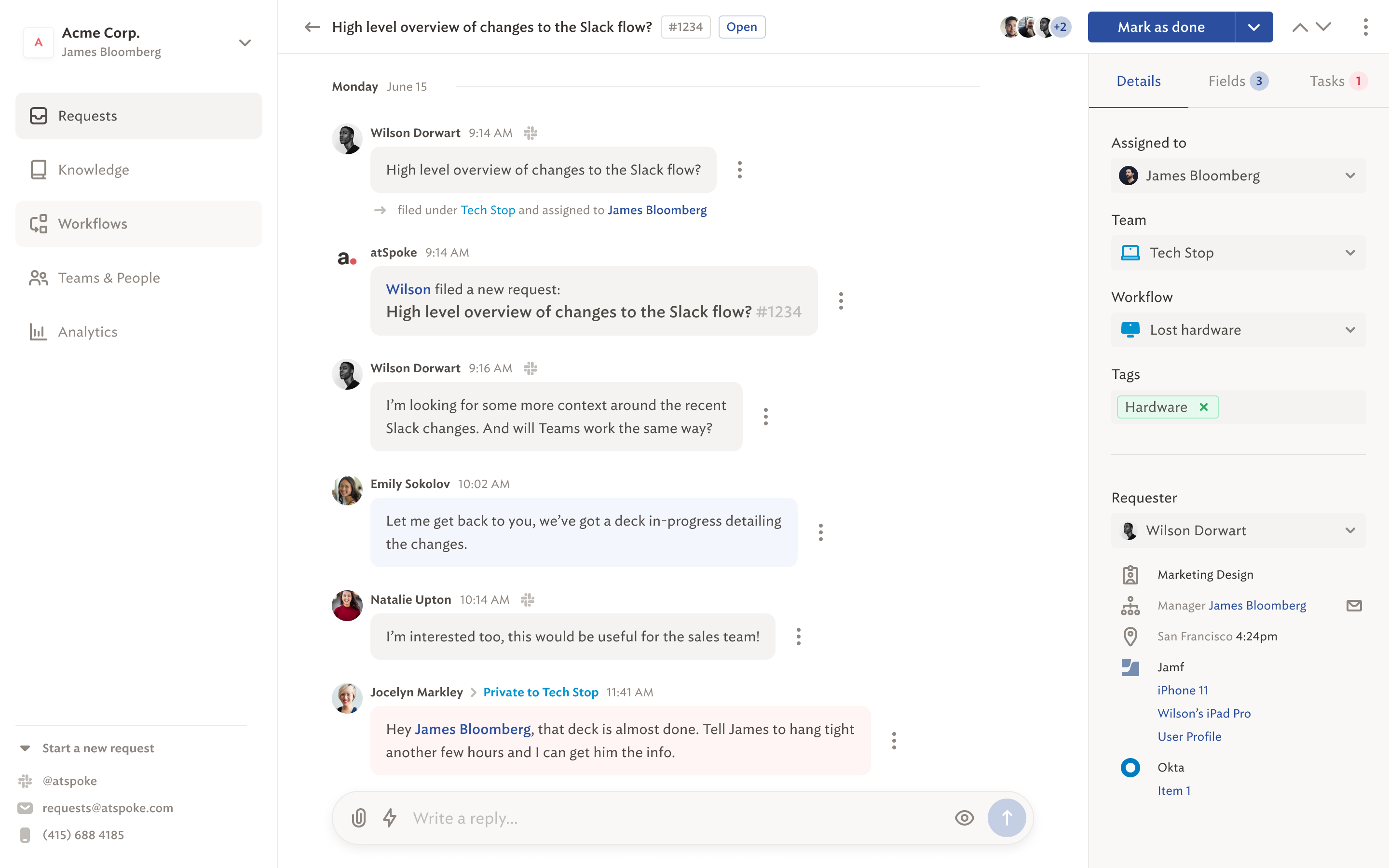The height and width of the screenshot is (868, 1389).
Task: Click the envelope icon next to Manager
Action: 1353,606
